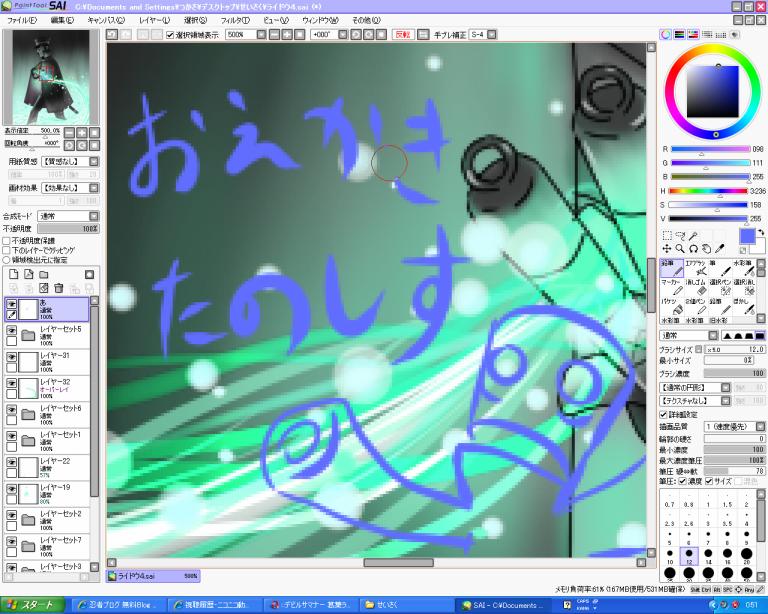Select the 2値ペン binary pen tool

pos(696,306)
